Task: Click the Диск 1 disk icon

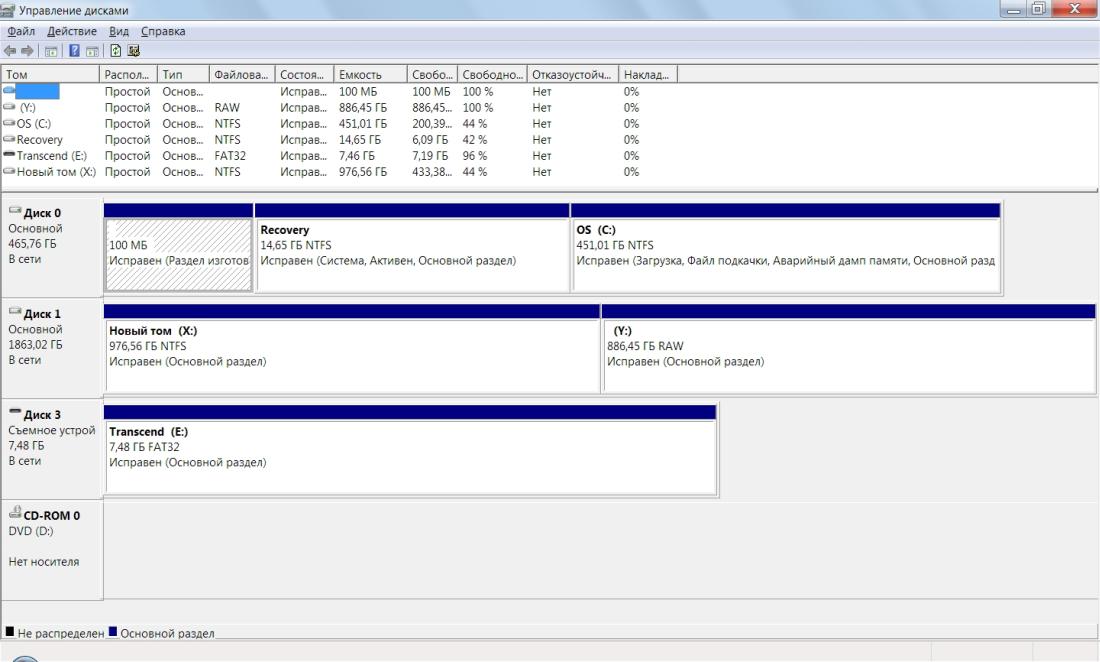Action: tap(15, 311)
